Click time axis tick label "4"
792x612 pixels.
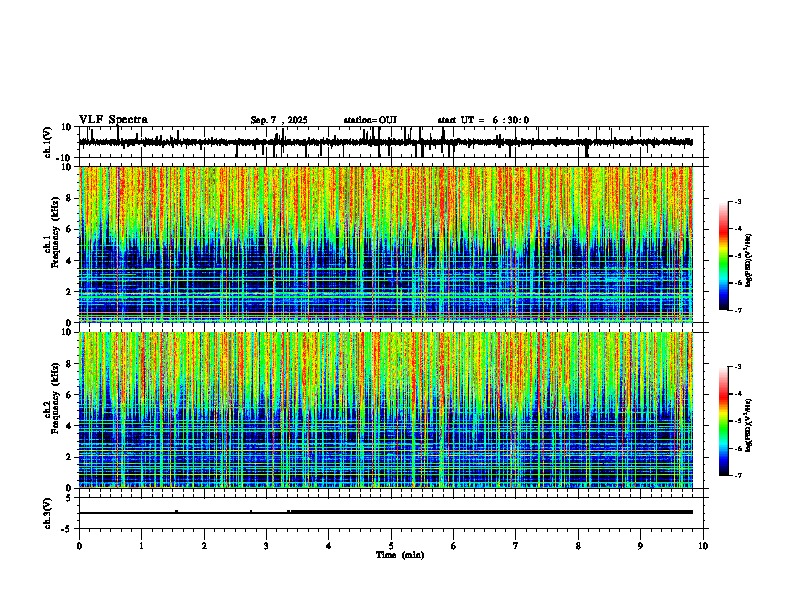click(329, 546)
